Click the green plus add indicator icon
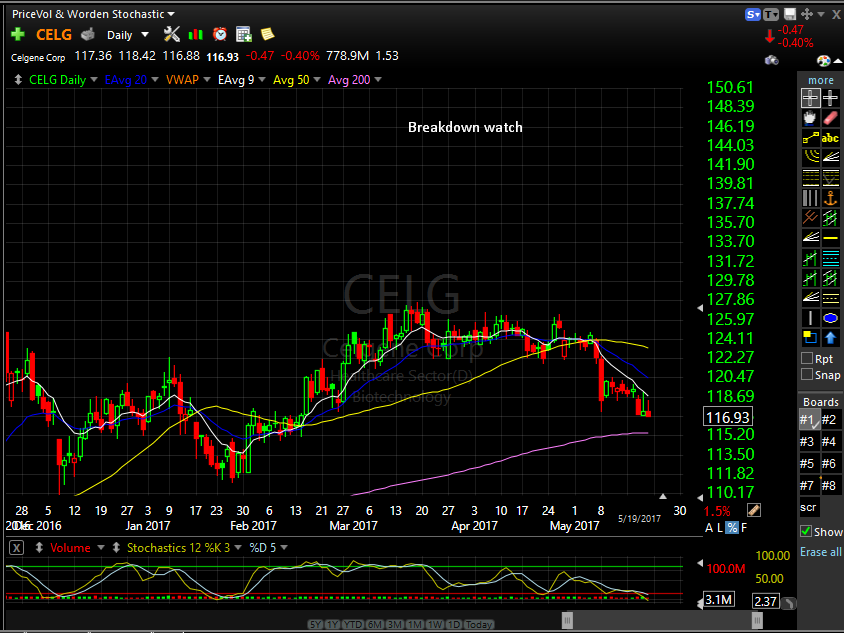 [18, 34]
